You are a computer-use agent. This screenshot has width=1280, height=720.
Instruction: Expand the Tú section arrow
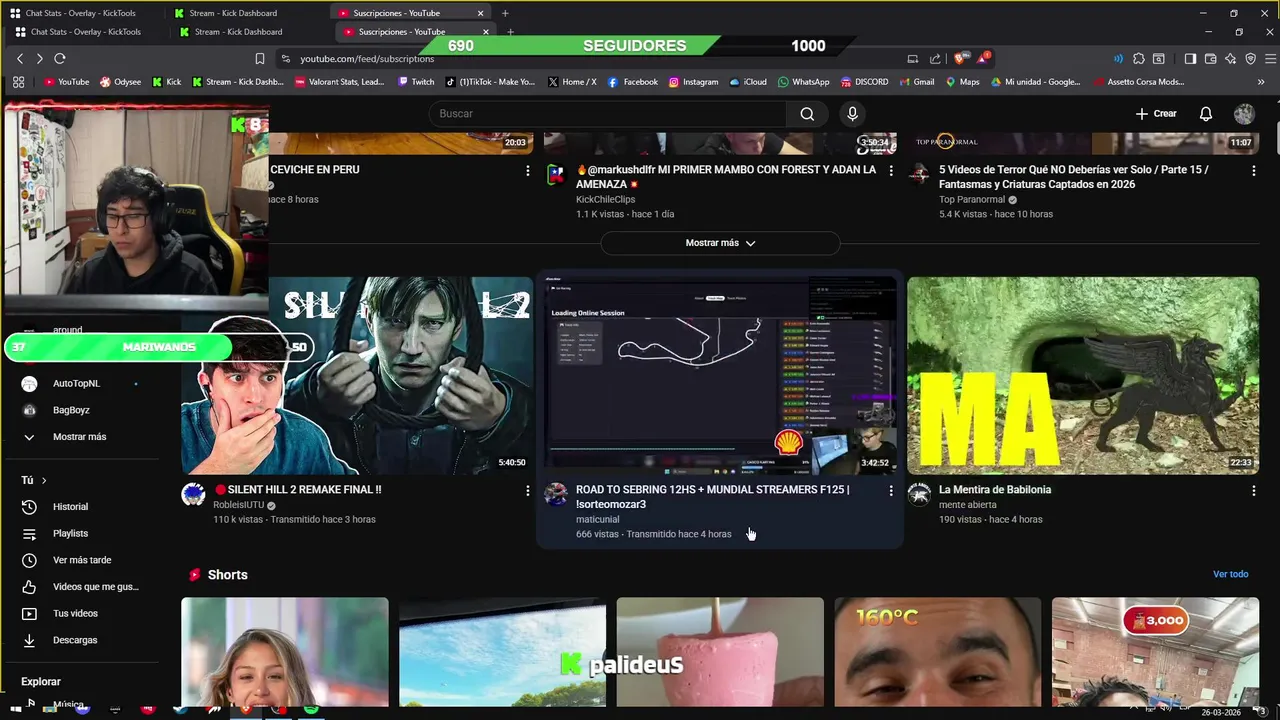(43, 481)
